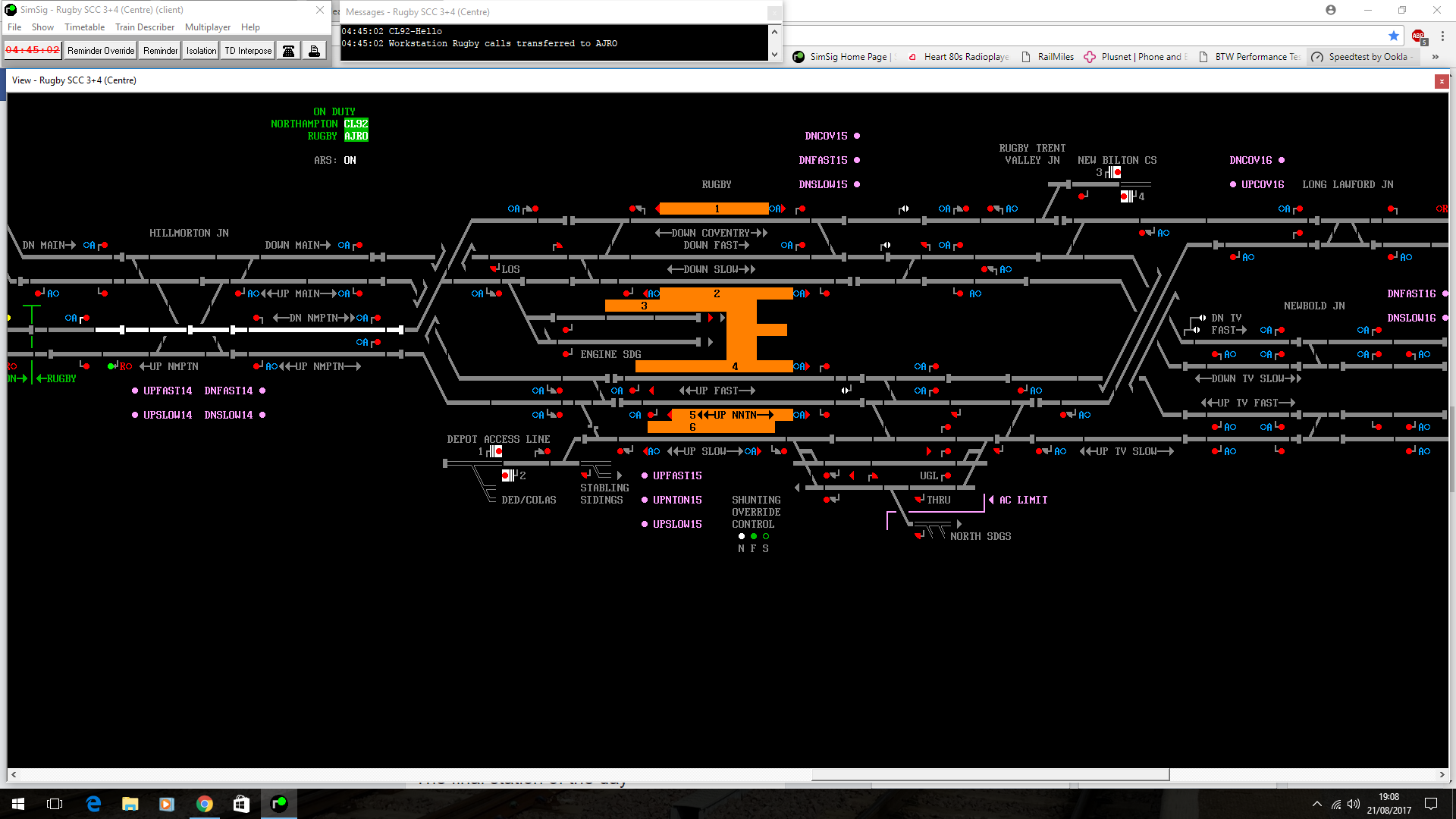
Task: Click the printer-style icon beside the telephone
Action: pyautogui.click(x=314, y=50)
